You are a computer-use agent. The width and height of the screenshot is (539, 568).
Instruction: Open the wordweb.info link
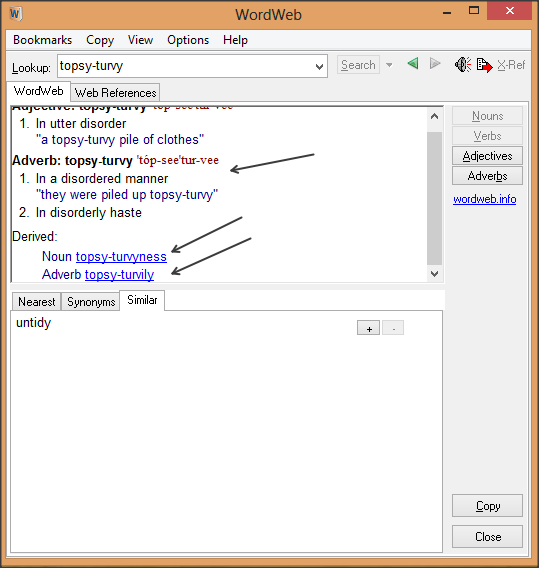(x=485, y=199)
